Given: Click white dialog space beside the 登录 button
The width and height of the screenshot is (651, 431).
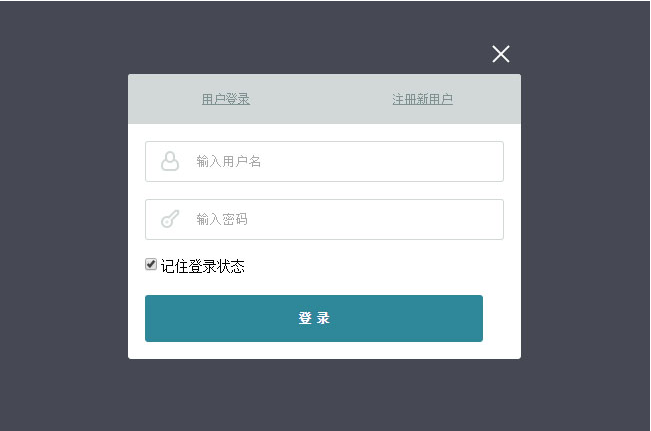Looking at the screenshot, I should (x=501, y=318).
